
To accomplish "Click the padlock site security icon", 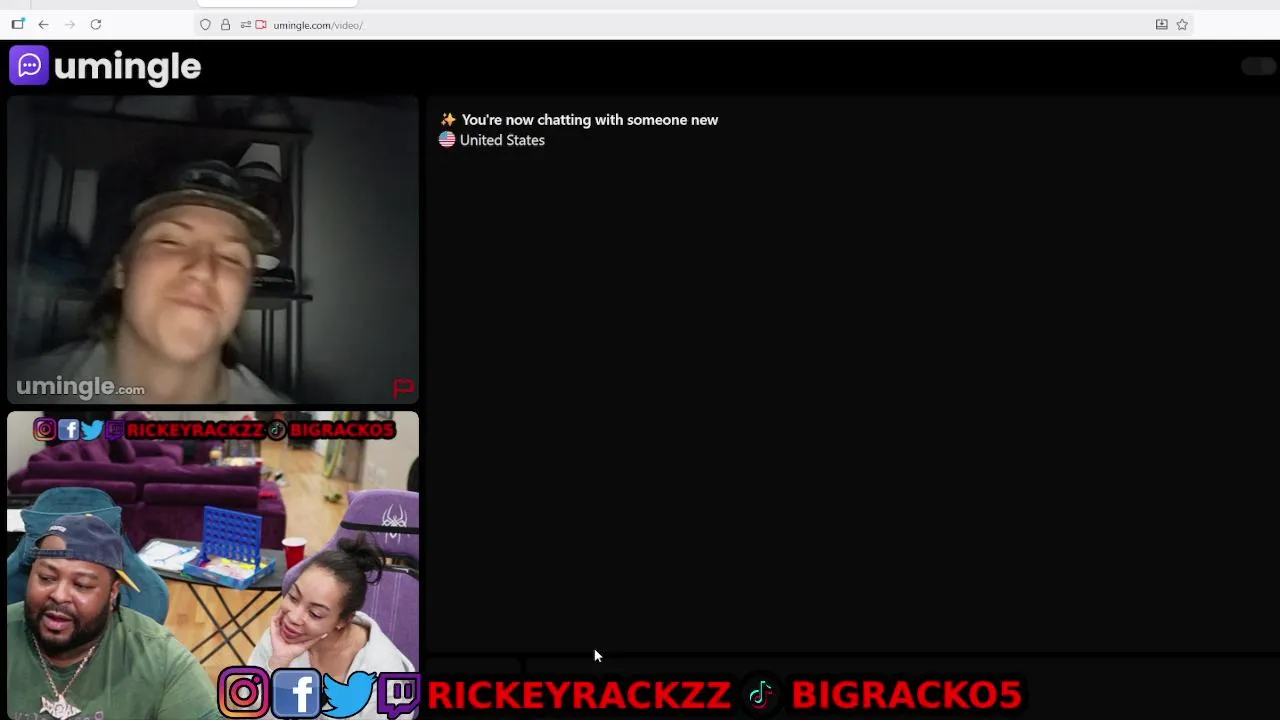I will point(225,25).
